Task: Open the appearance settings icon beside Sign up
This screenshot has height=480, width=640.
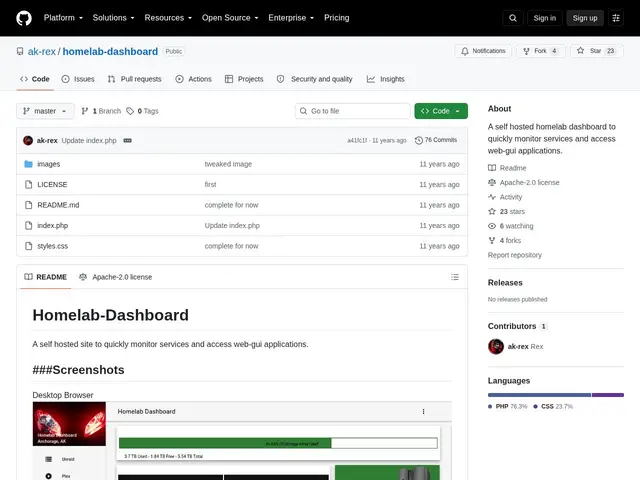Action: (x=616, y=18)
